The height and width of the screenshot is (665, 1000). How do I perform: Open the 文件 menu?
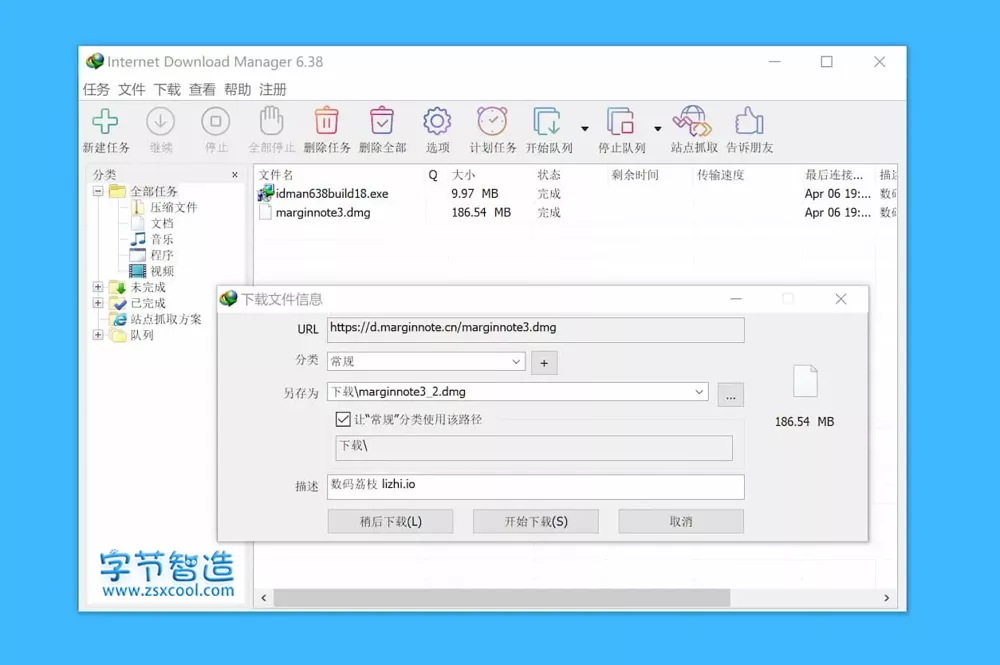(x=132, y=89)
